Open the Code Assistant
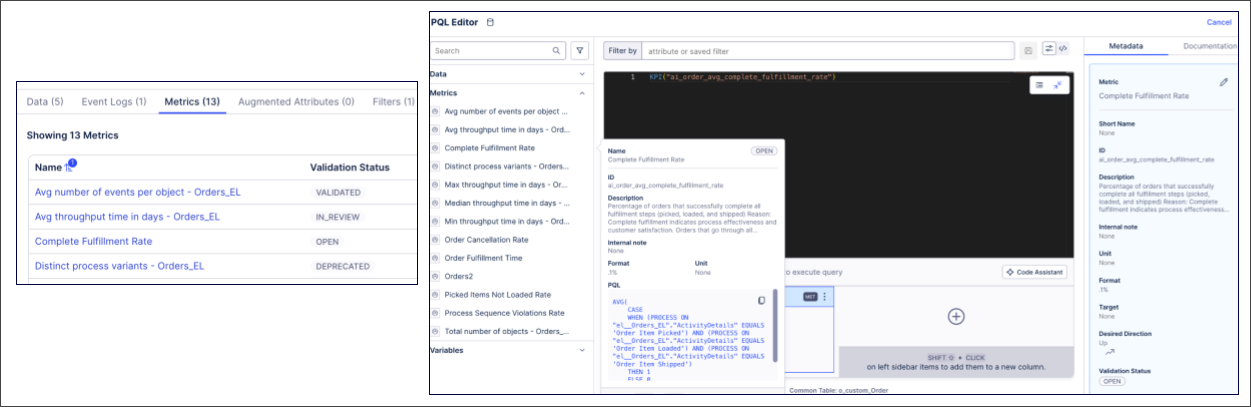Screen dimensions: 1251x407 coord(1035,272)
